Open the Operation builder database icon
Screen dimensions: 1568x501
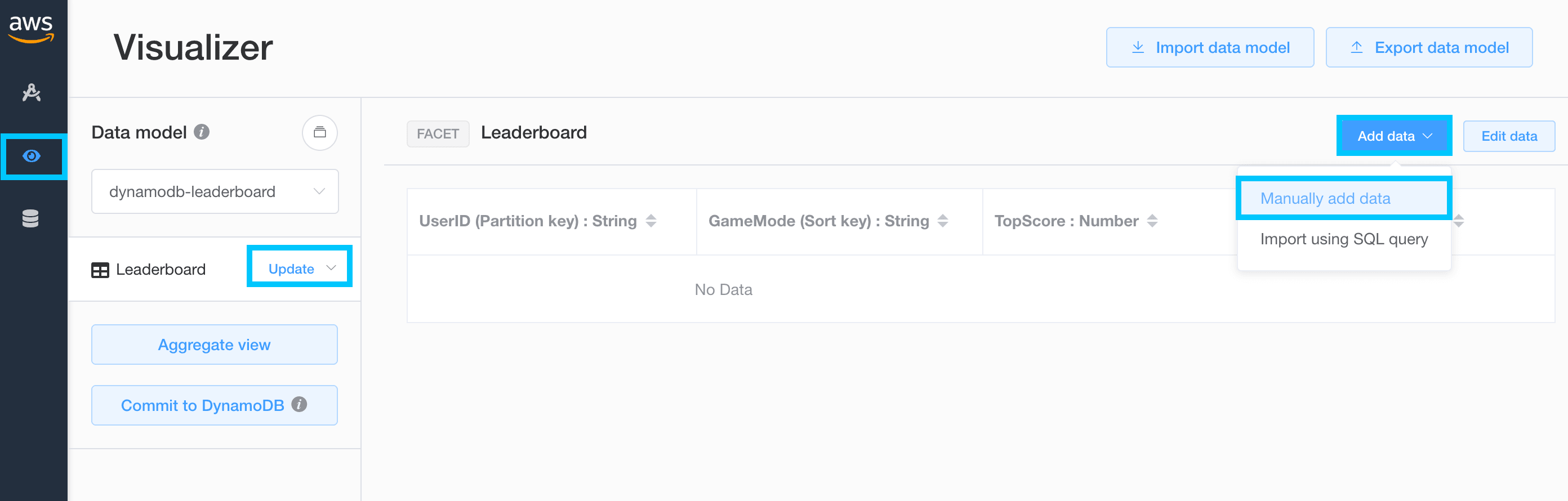pos(30,218)
